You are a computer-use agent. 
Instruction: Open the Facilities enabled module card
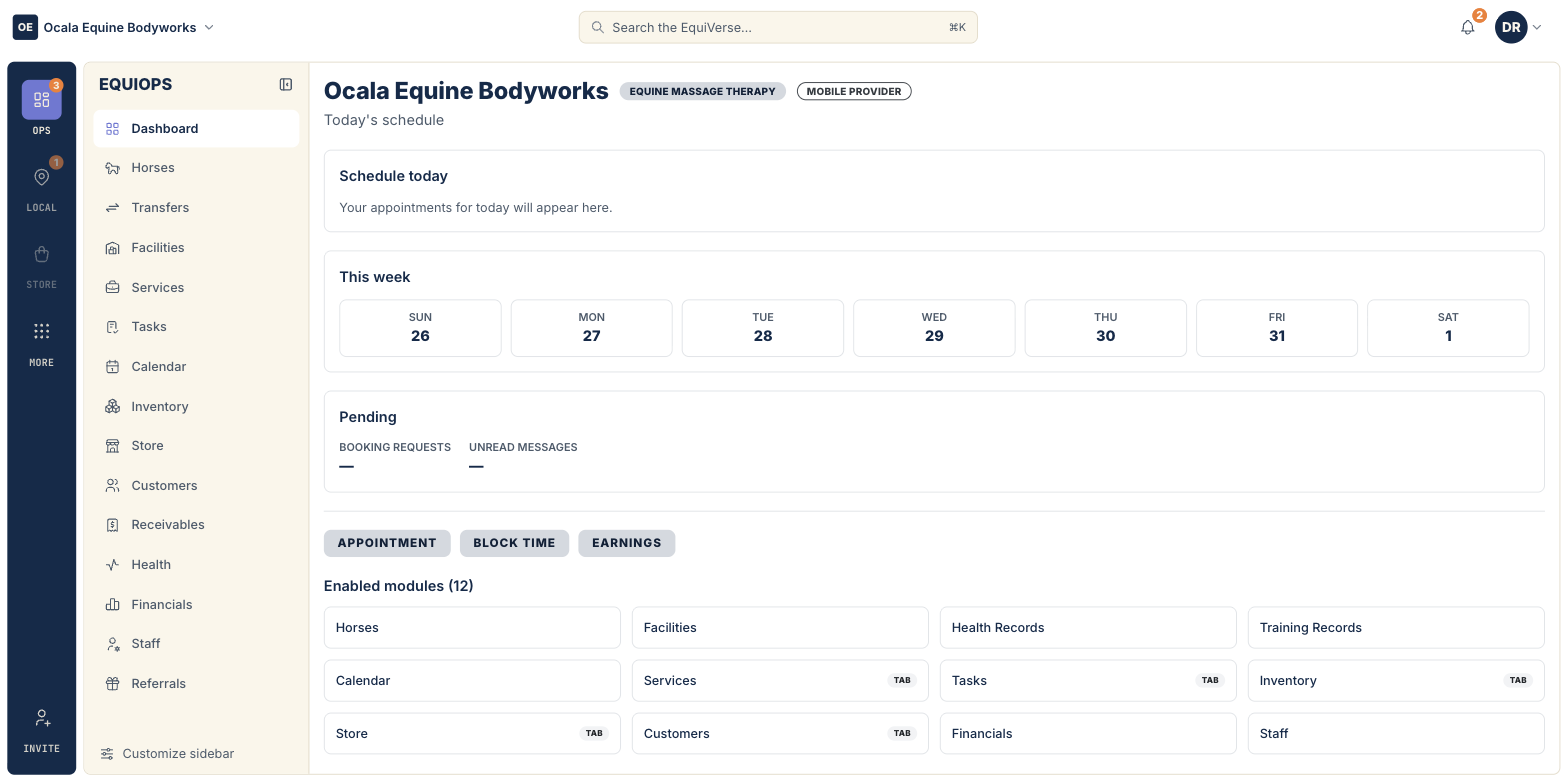(780, 628)
